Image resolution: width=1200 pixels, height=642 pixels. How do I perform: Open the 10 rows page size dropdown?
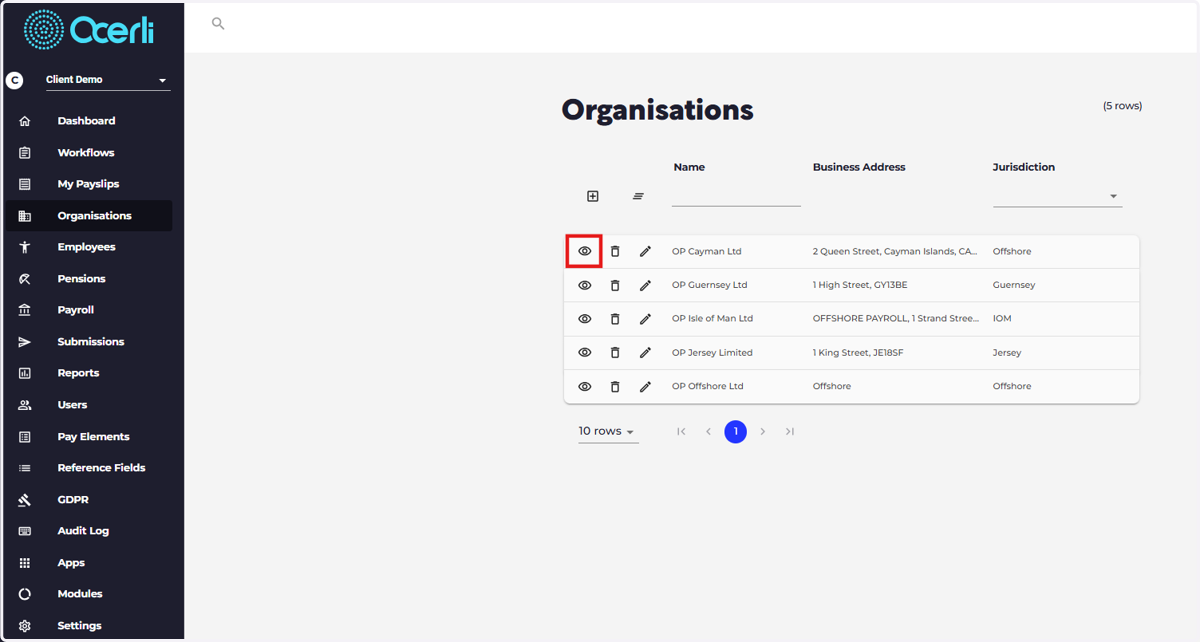pyautogui.click(x=607, y=431)
